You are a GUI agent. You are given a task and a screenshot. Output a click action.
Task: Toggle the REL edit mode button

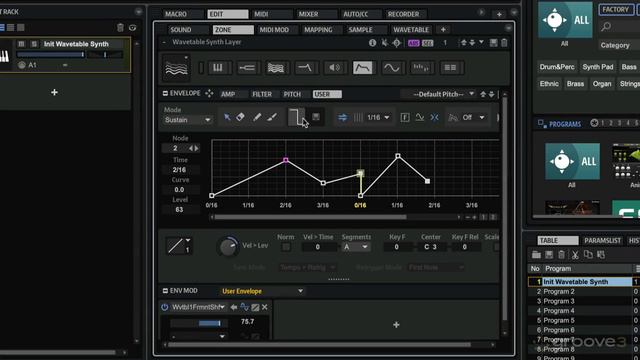[427, 43]
